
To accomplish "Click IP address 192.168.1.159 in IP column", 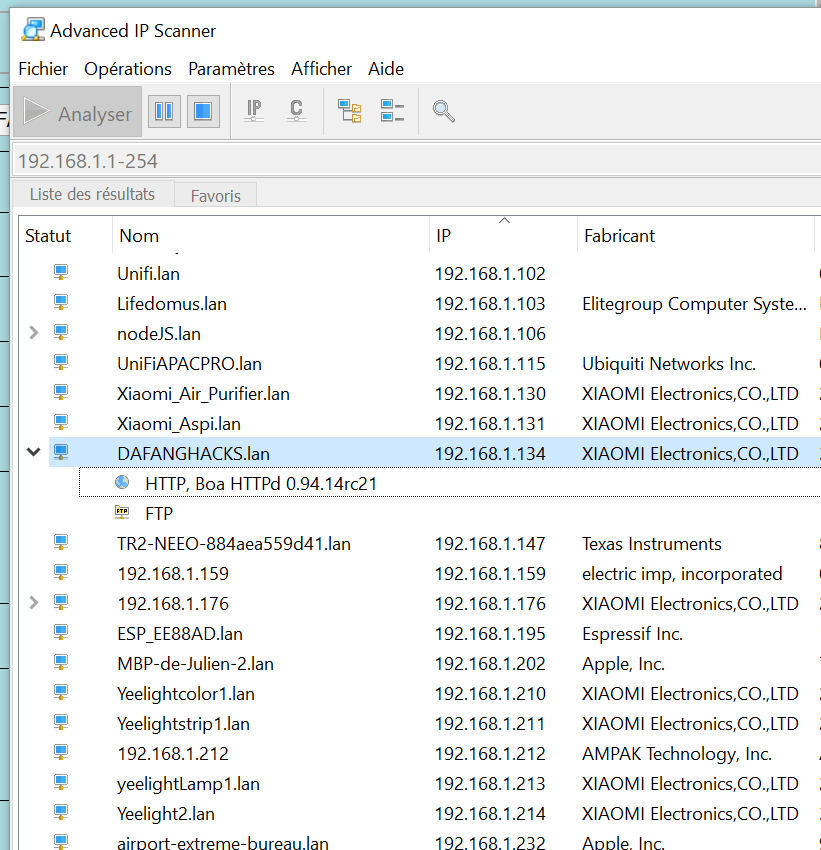I will point(490,574).
